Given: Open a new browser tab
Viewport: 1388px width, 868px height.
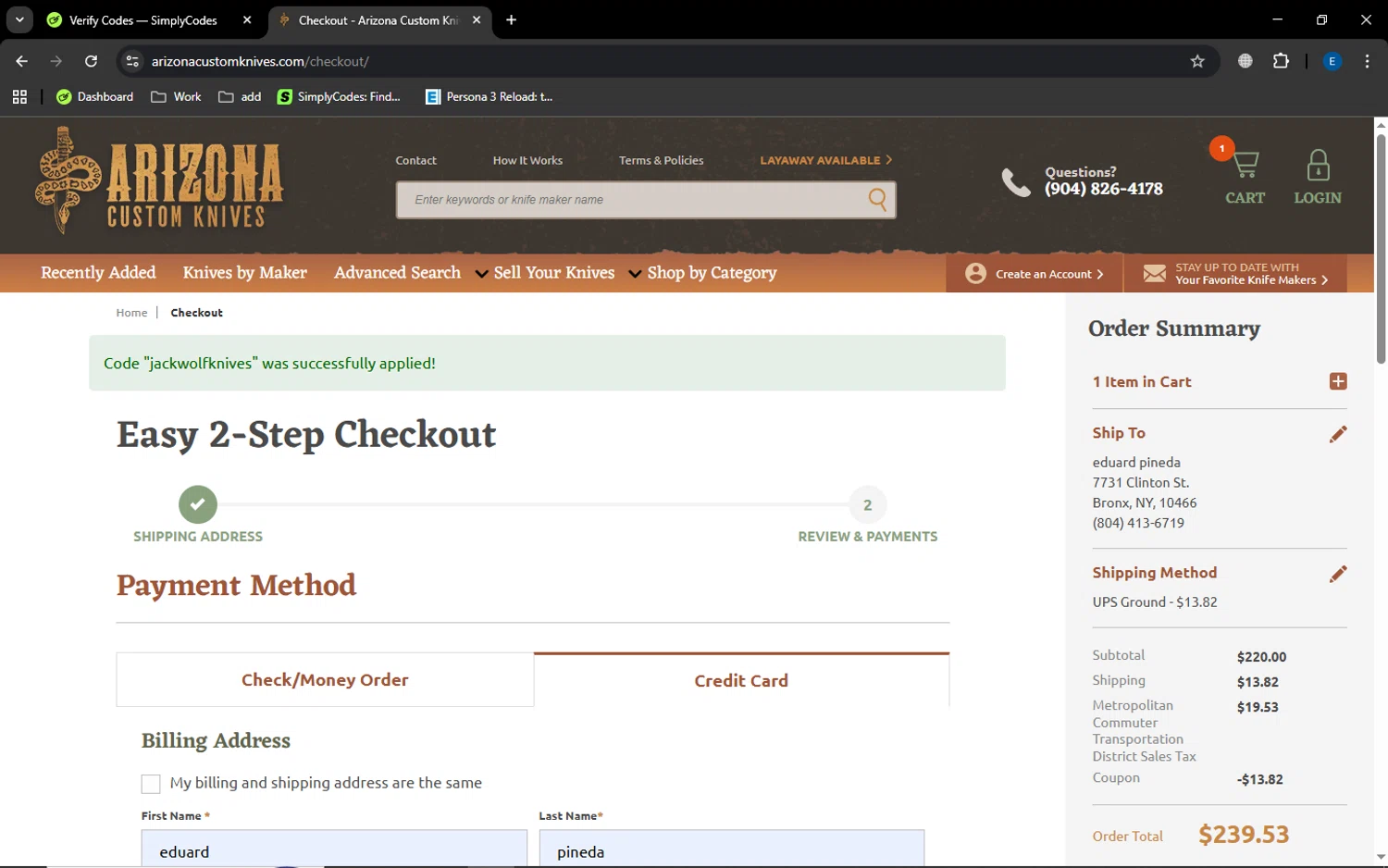Looking at the screenshot, I should click(x=511, y=19).
